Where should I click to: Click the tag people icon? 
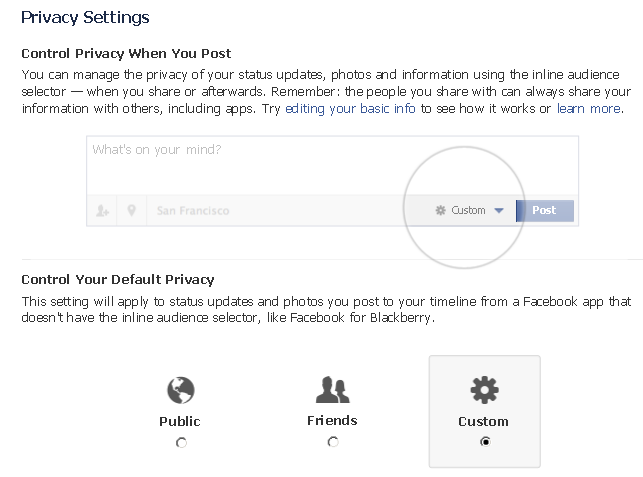(102, 211)
